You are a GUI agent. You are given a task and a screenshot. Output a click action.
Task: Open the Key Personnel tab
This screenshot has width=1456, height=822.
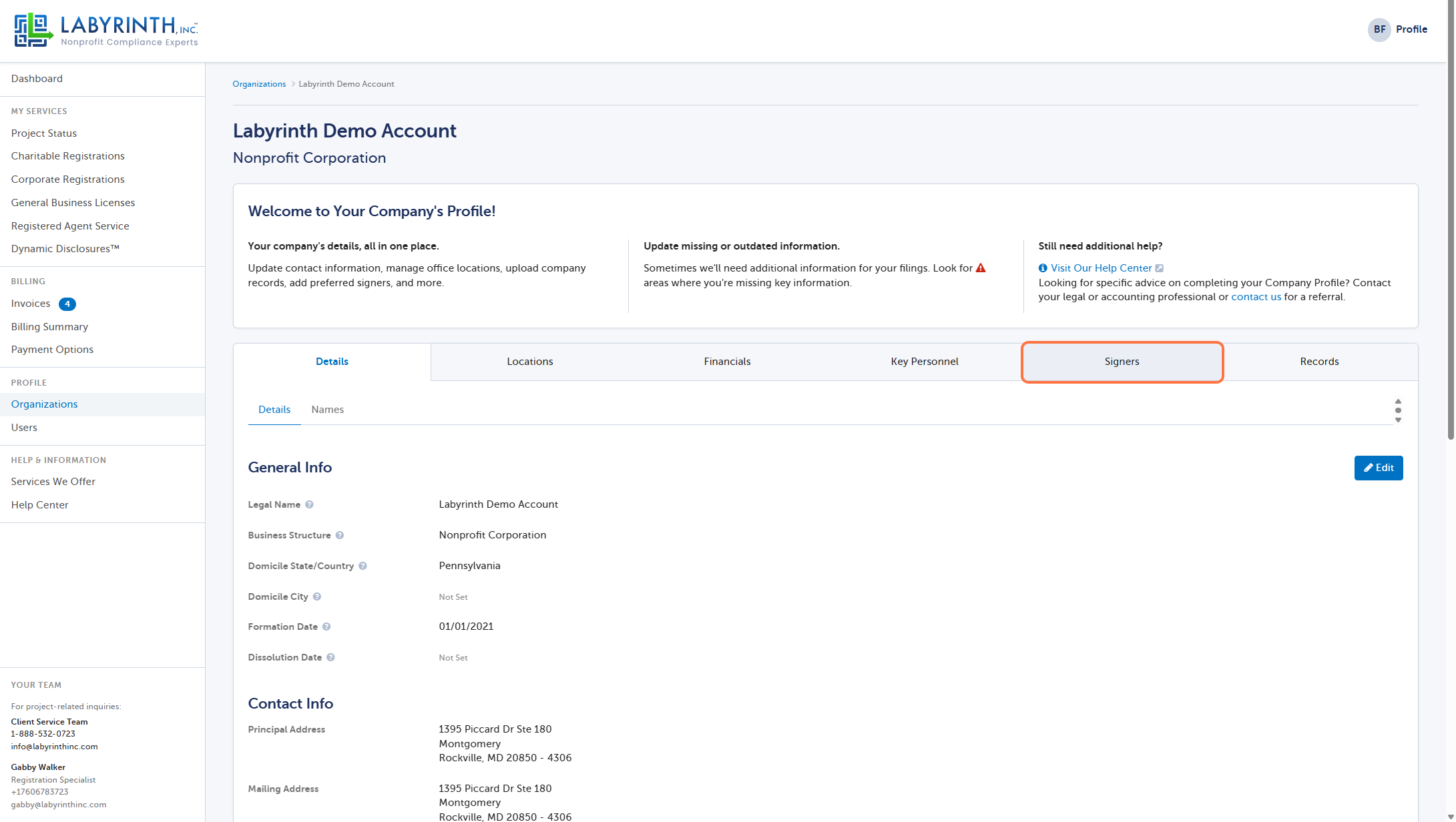(x=925, y=362)
